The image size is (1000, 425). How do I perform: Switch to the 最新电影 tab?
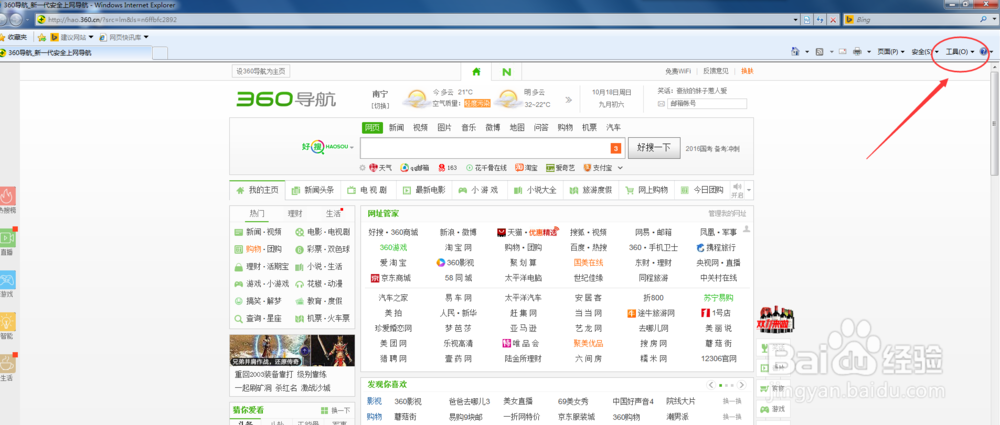point(423,190)
